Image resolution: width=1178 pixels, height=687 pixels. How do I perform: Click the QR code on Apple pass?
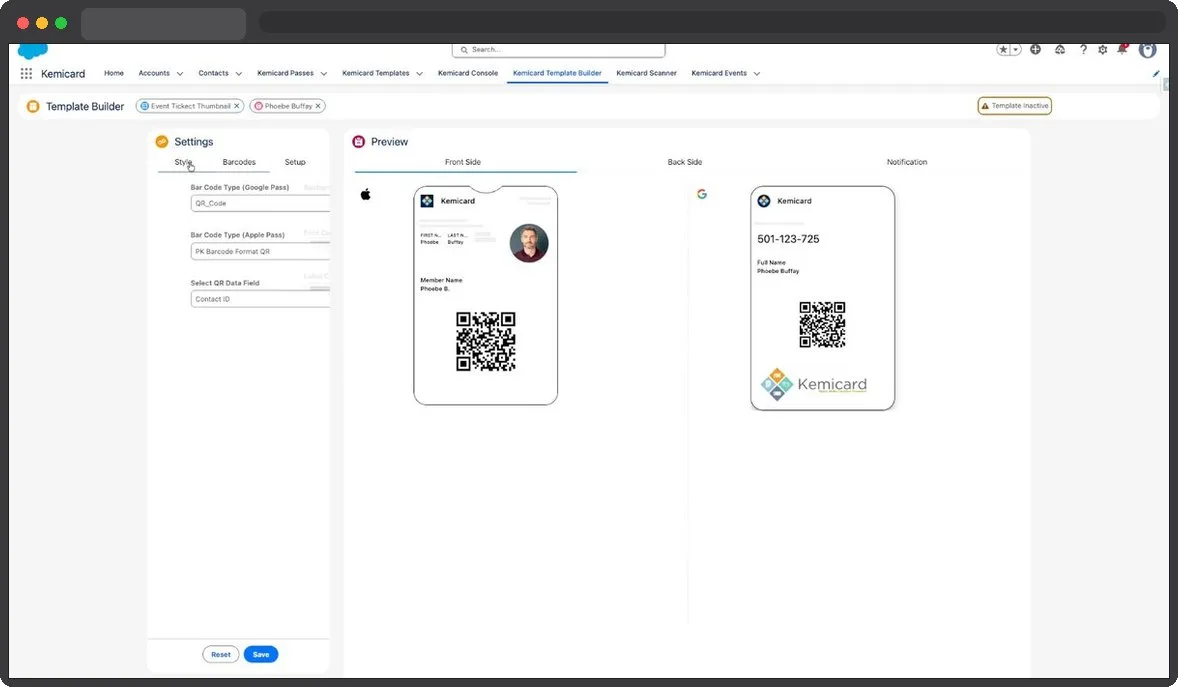coord(485,341)
